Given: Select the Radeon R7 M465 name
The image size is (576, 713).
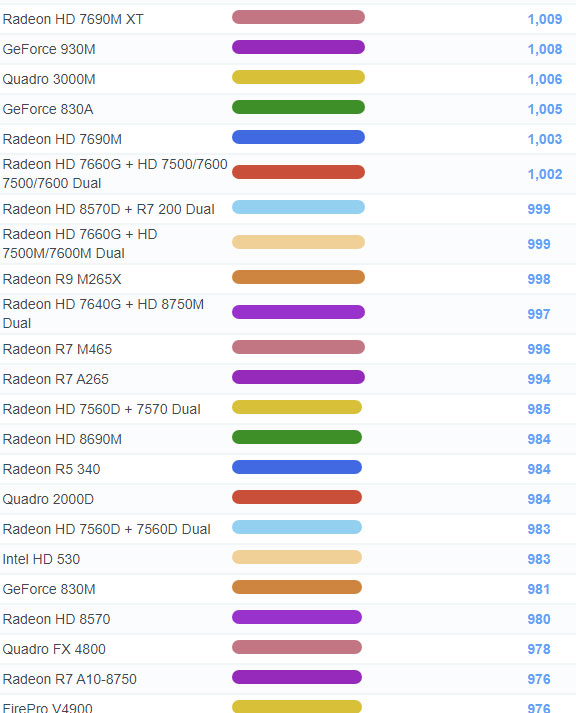Looking at the screenshot, I should point(57,349).
